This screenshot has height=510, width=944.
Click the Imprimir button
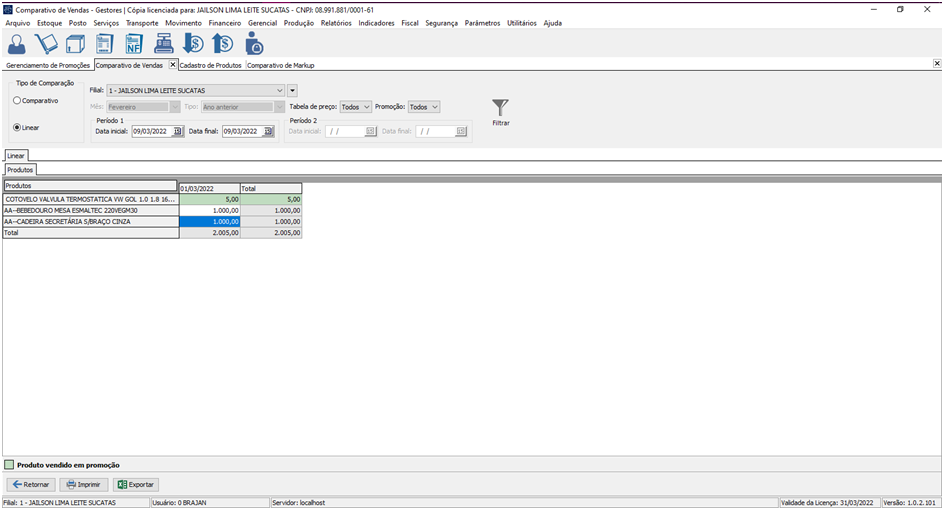[84, 484]
